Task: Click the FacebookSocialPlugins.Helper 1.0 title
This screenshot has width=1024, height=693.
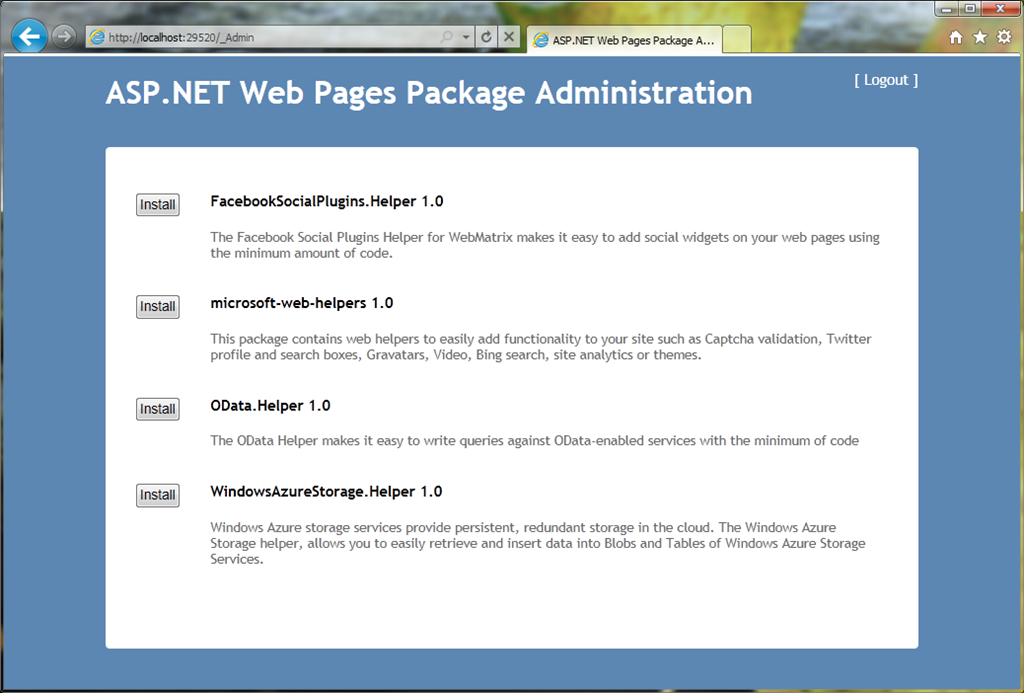Action: 327,201
